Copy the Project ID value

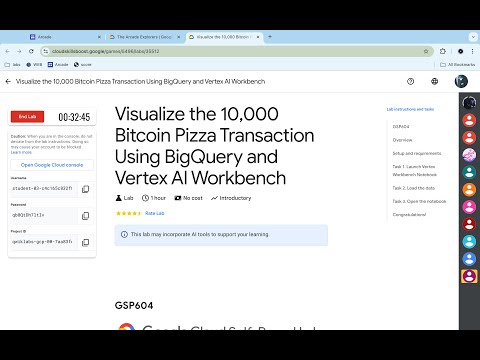(x=85, y=242)
